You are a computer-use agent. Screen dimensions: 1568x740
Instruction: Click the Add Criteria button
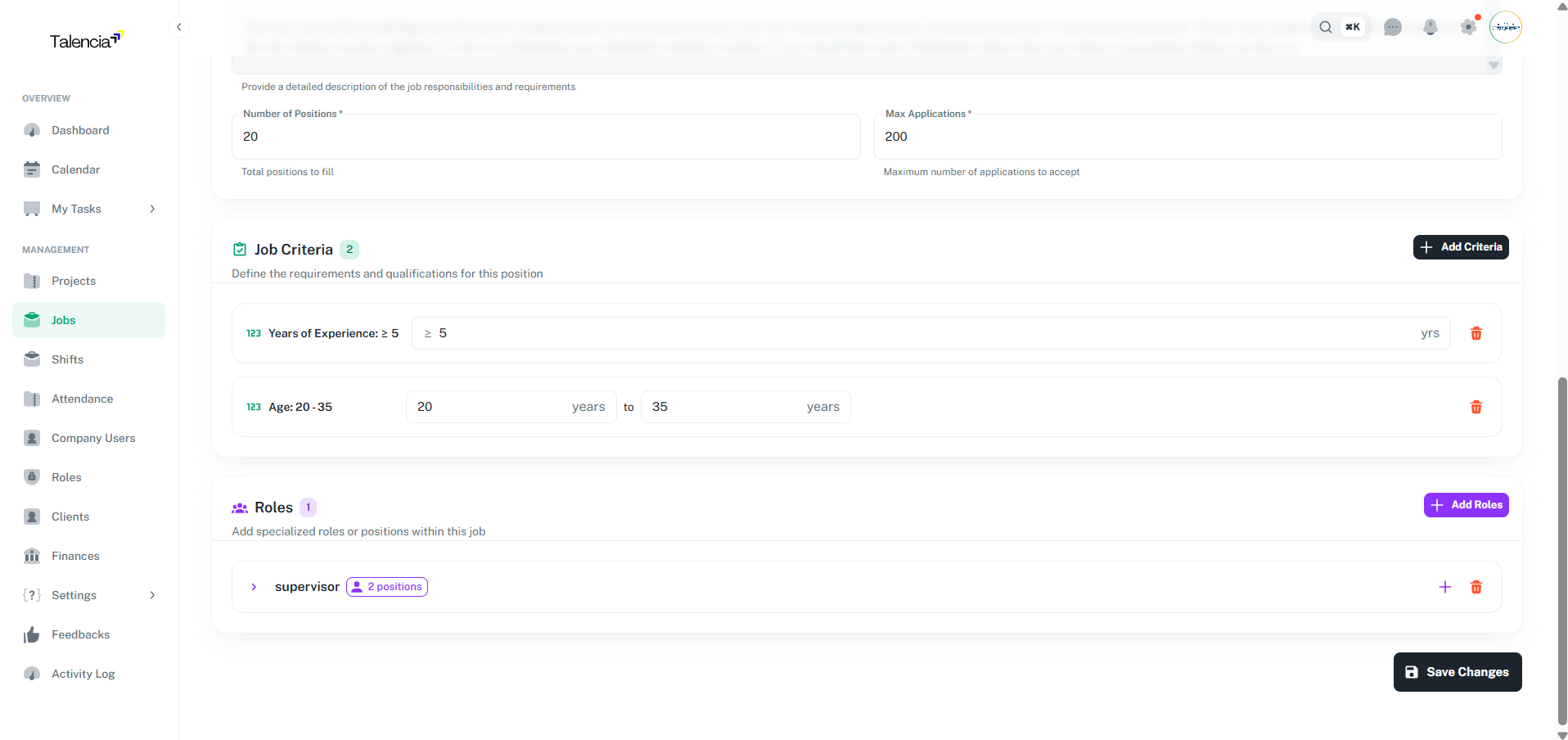[1460, 247]
